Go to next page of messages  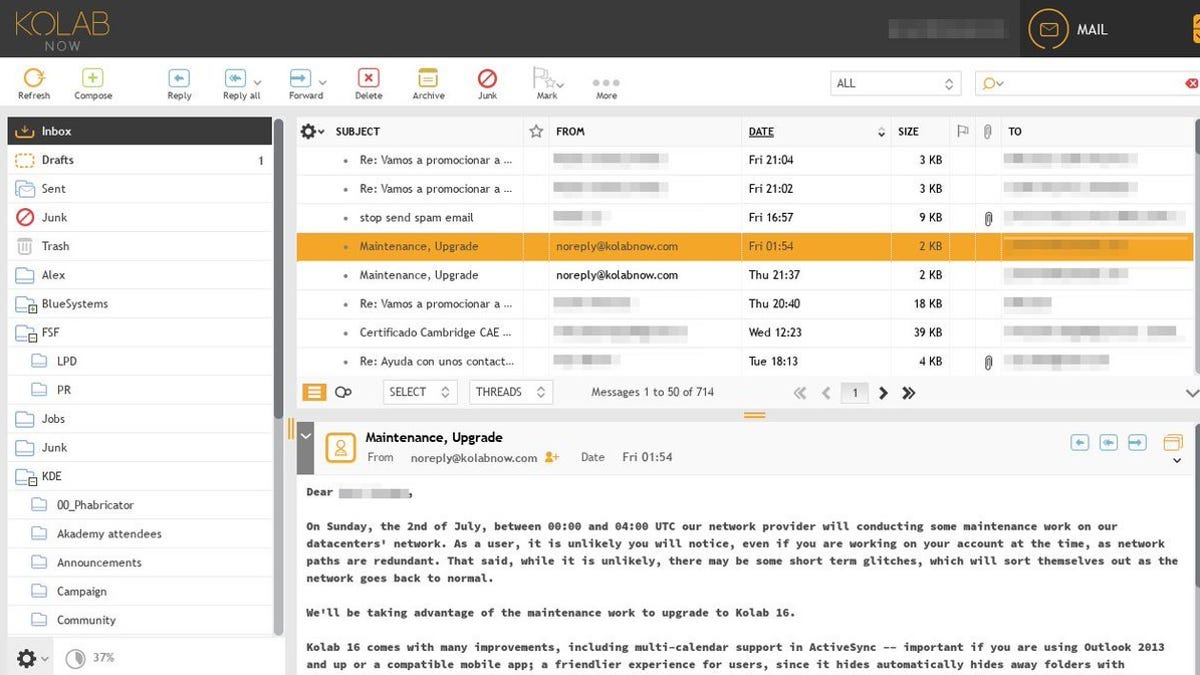point(883,393)
